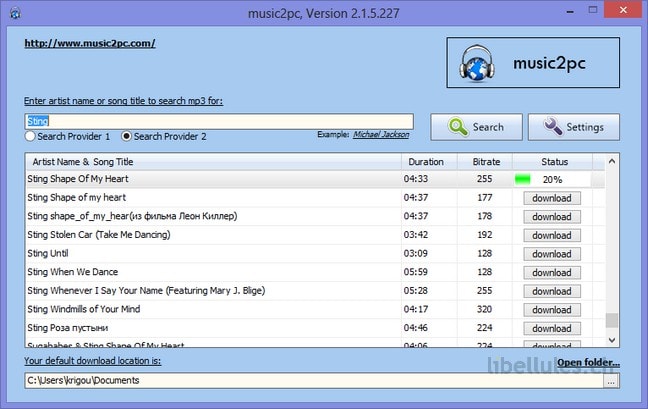Select the Sting Windmills of Your Mind text
648x409 pixels.
pos(84,309)
